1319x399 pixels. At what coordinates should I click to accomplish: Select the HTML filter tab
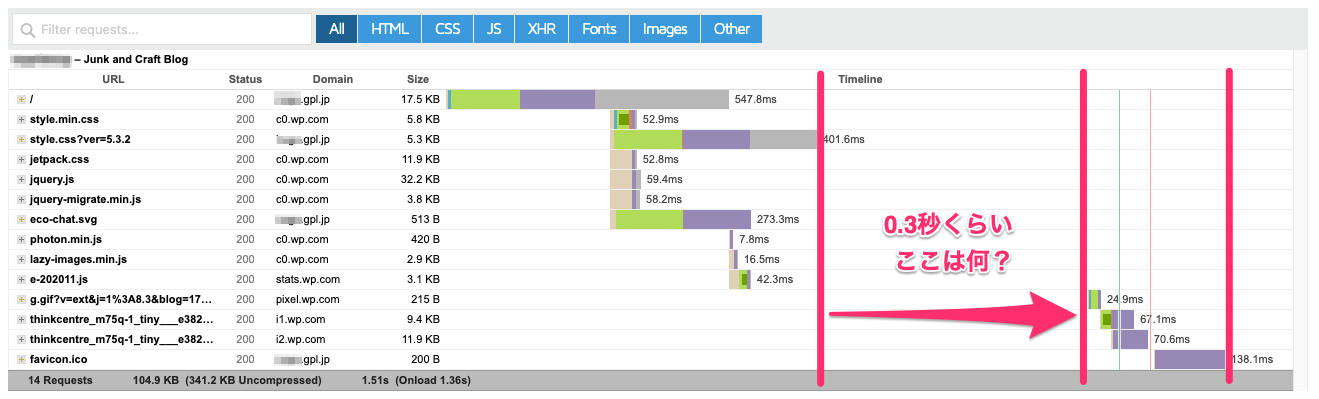pyautogui.click(x=390, y=29)
